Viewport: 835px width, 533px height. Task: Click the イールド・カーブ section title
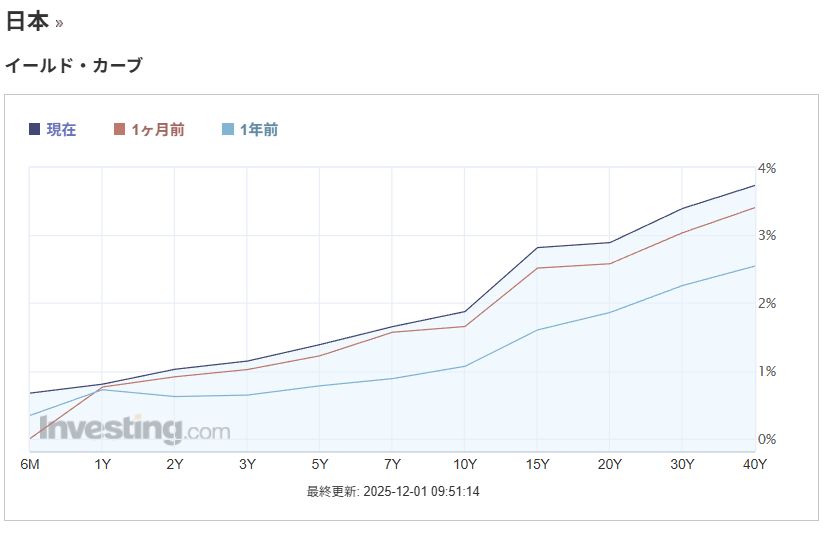point(73,66)
